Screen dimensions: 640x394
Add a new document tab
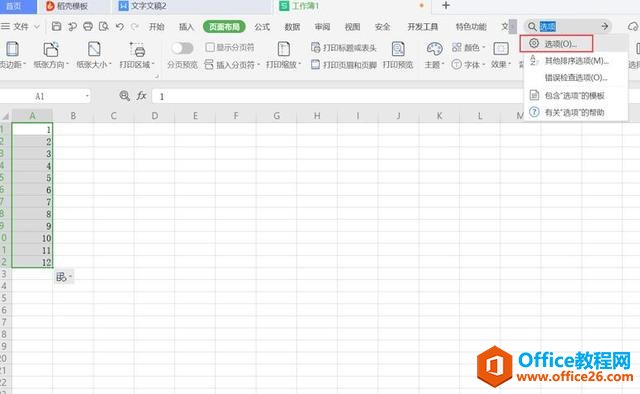[x=446, y=5]
